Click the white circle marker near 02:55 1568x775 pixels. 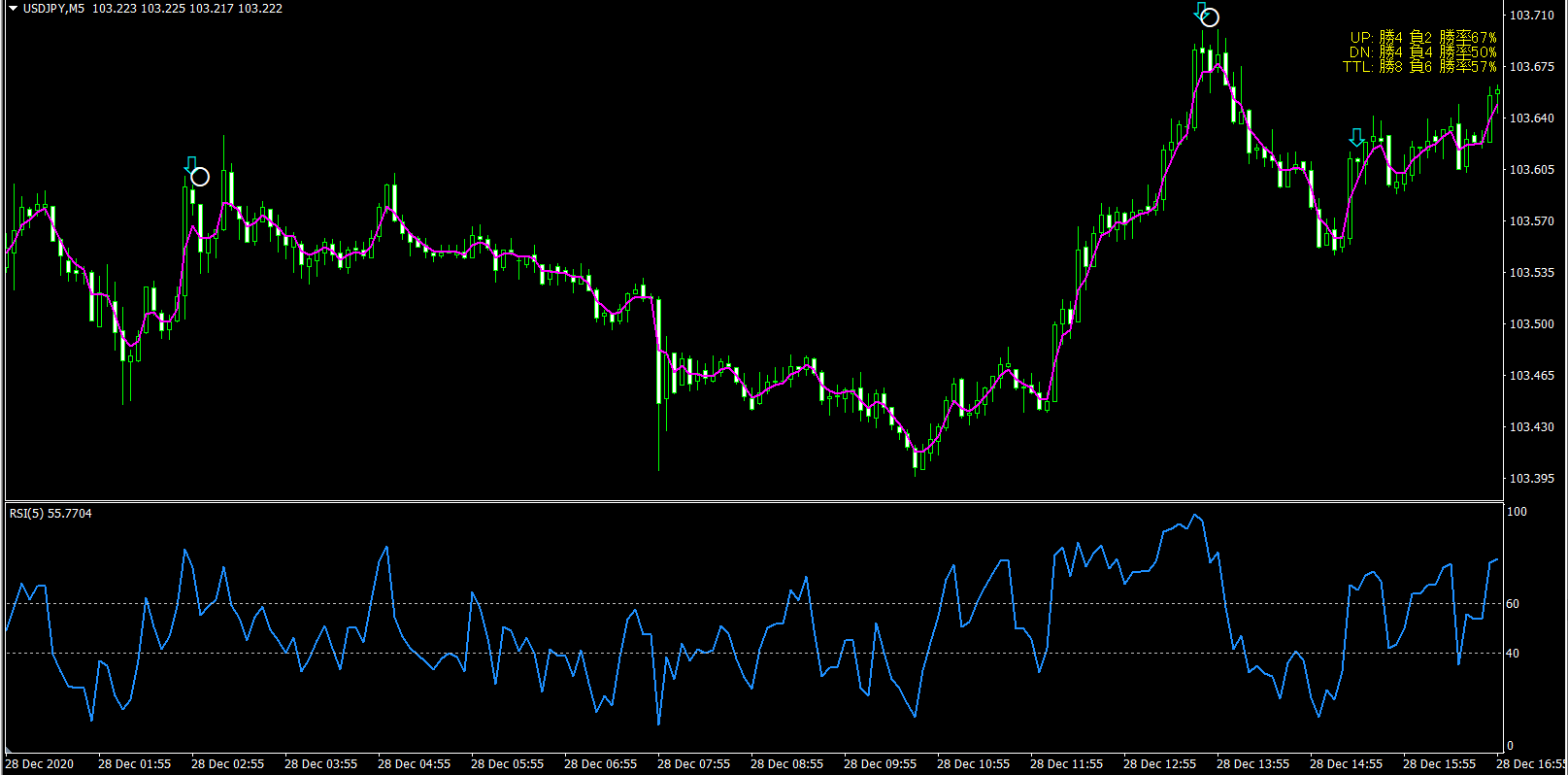200,177
